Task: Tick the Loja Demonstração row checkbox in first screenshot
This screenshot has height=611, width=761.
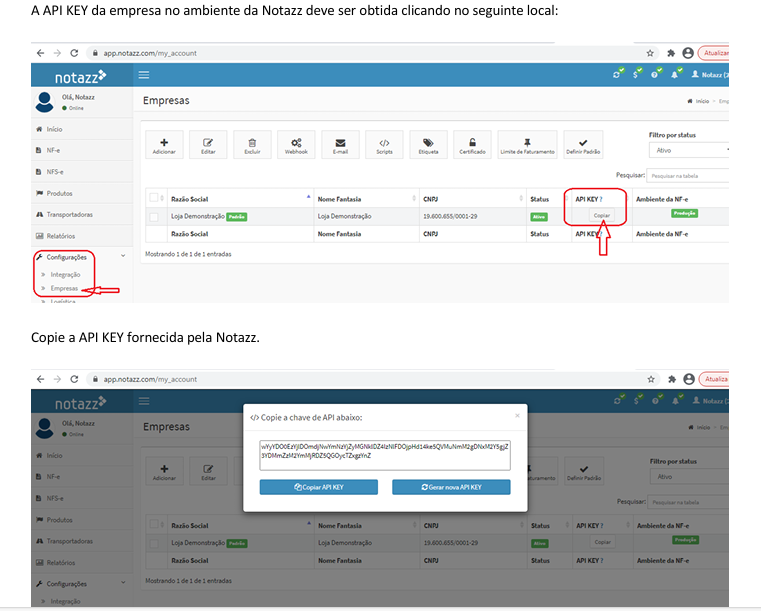Action: 154,216
